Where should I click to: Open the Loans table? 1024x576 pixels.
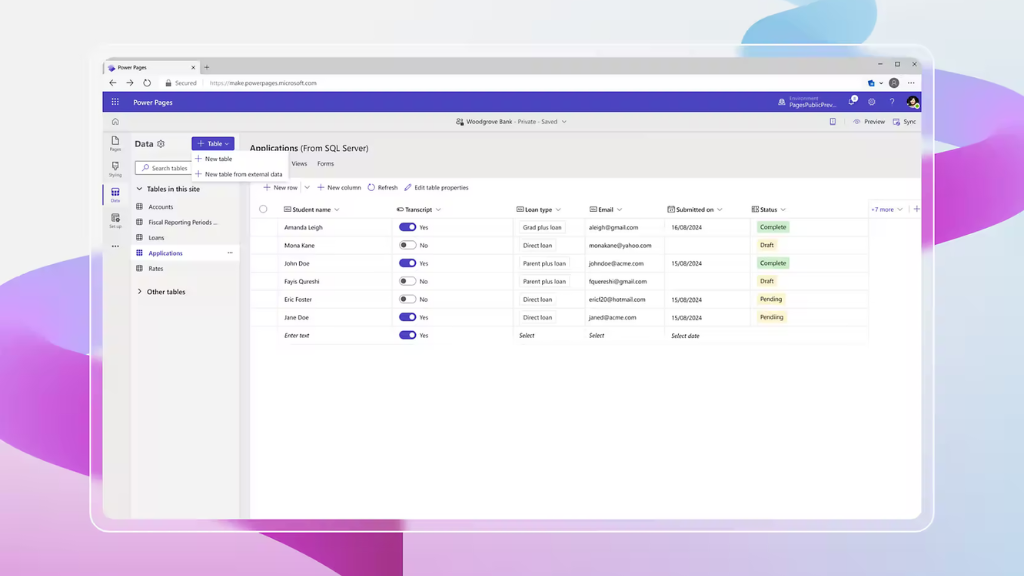coord(156,238)
